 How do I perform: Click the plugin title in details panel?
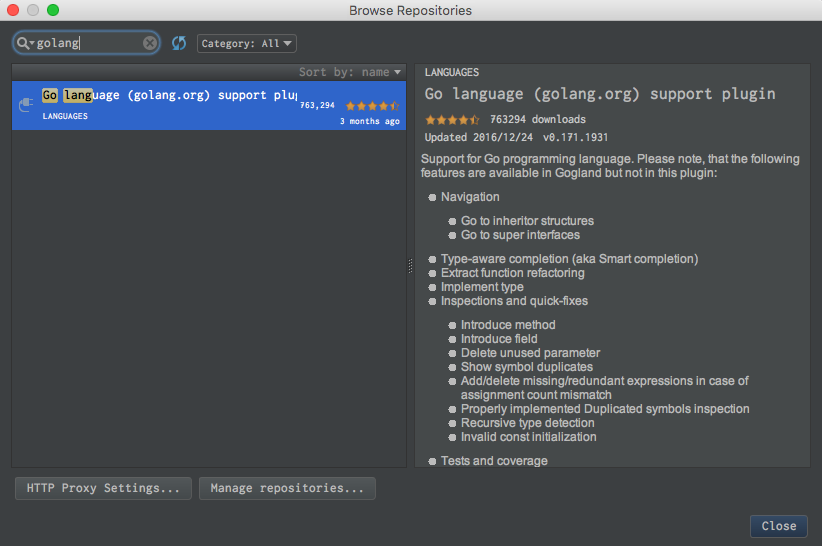[600, 94]
